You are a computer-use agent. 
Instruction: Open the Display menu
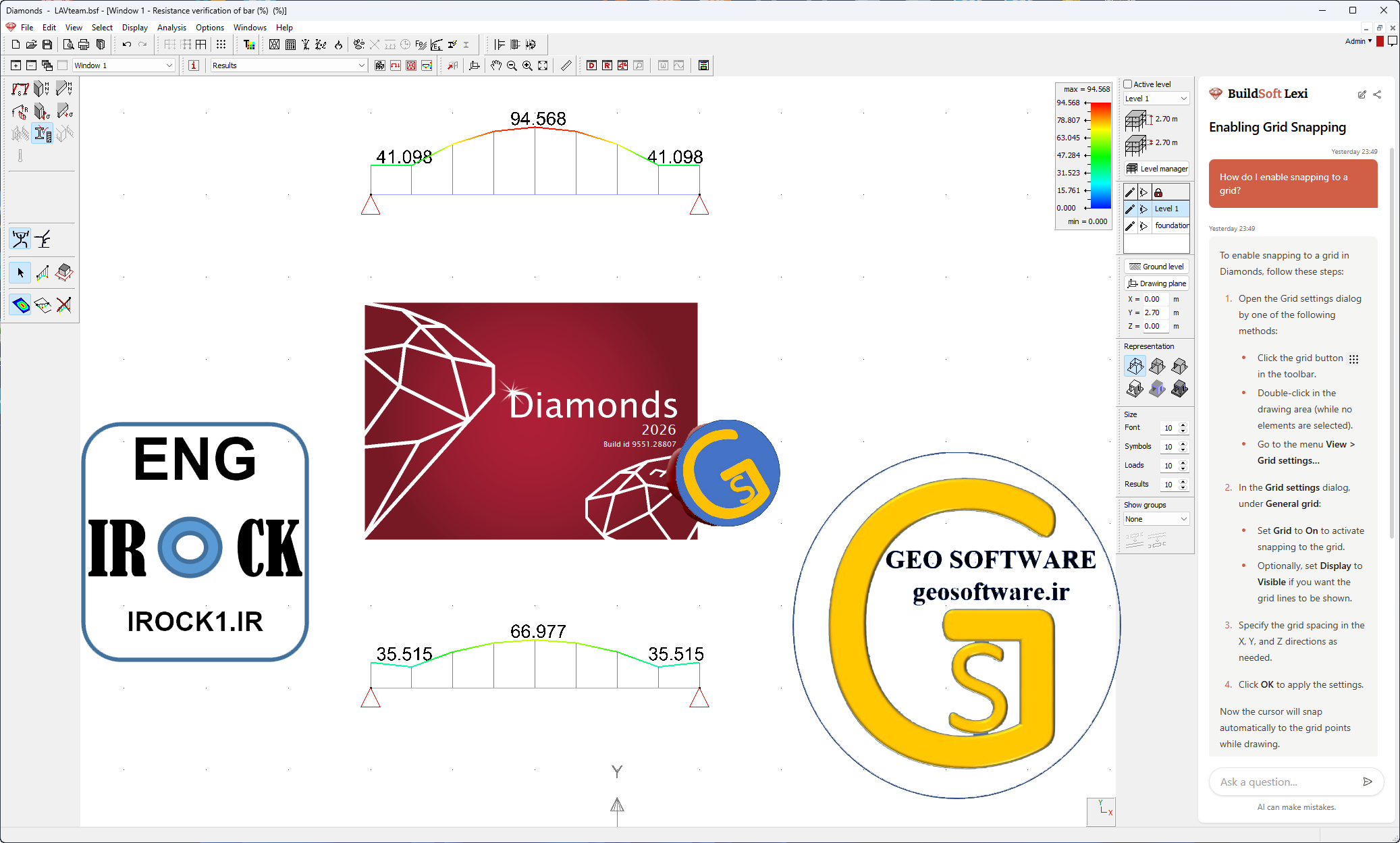point(135,28)
